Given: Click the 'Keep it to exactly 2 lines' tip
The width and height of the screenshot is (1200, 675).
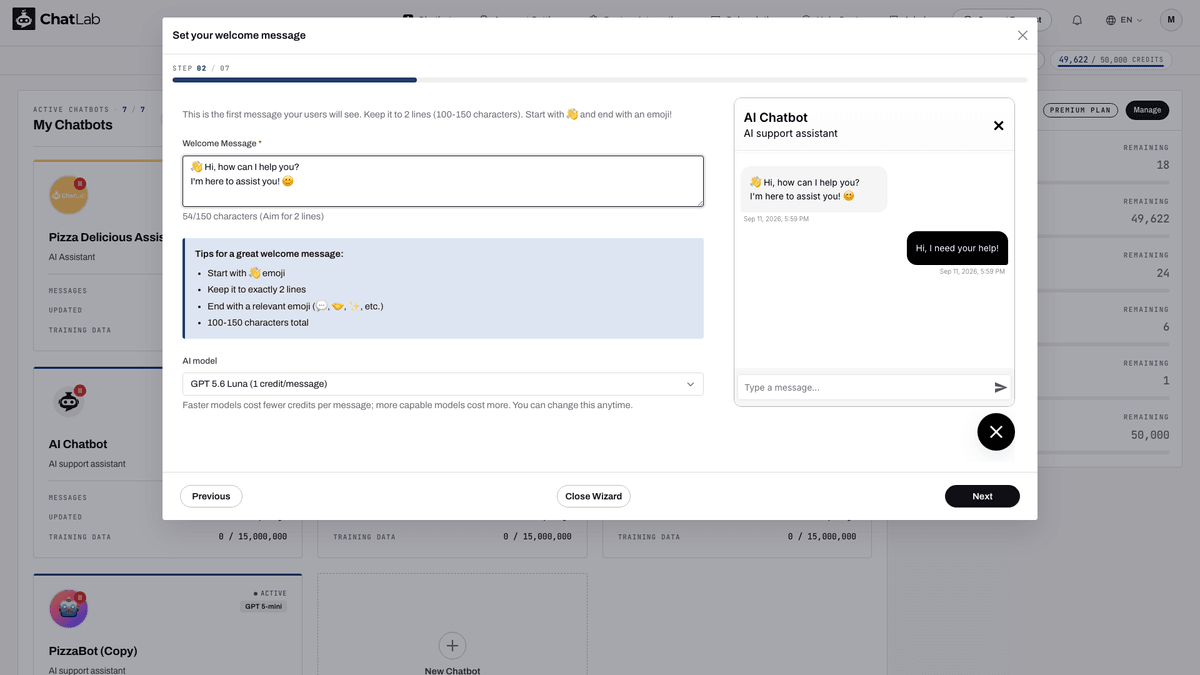Looking at the screenshot, I should point(256,289).
